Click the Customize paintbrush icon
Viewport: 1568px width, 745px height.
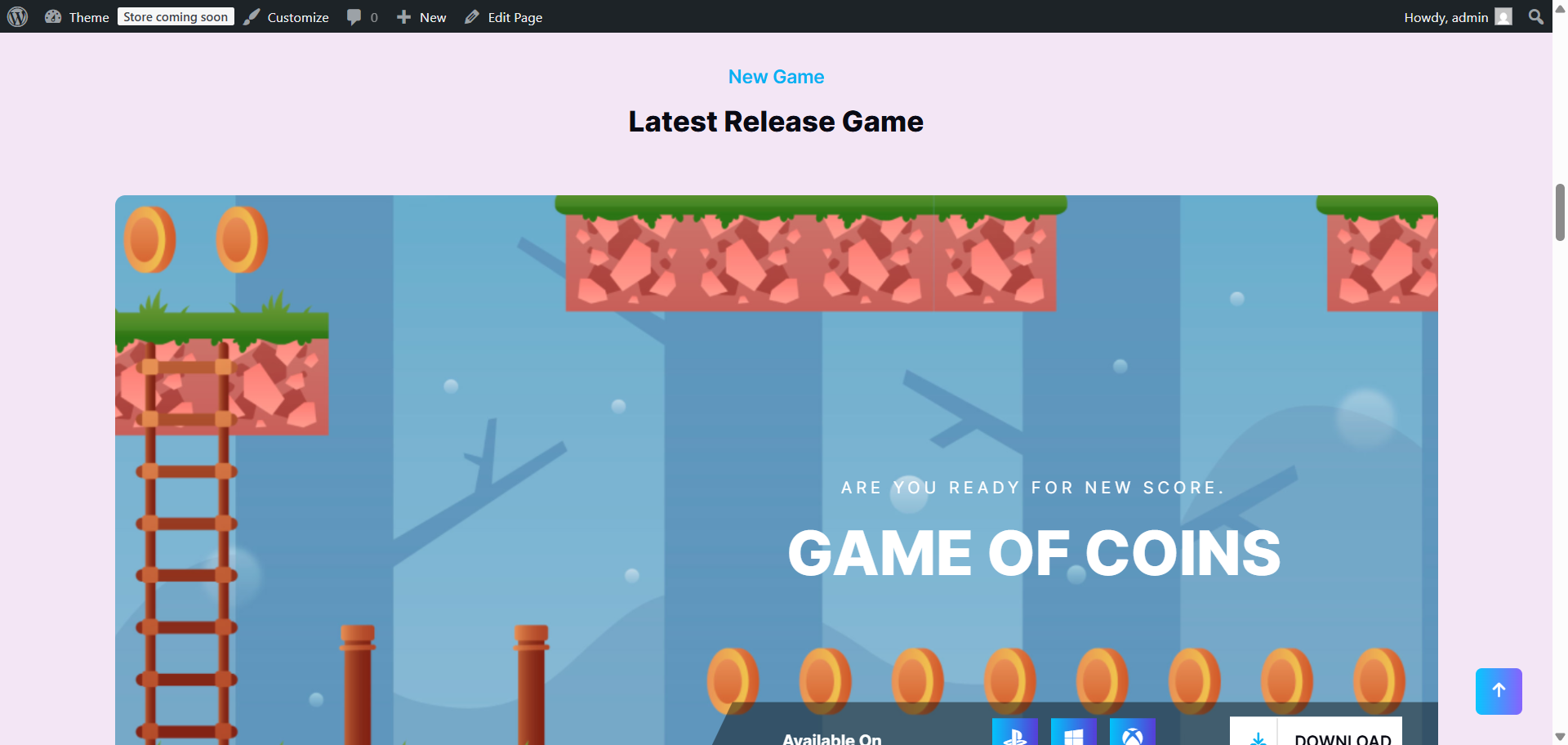click(252, 16)
